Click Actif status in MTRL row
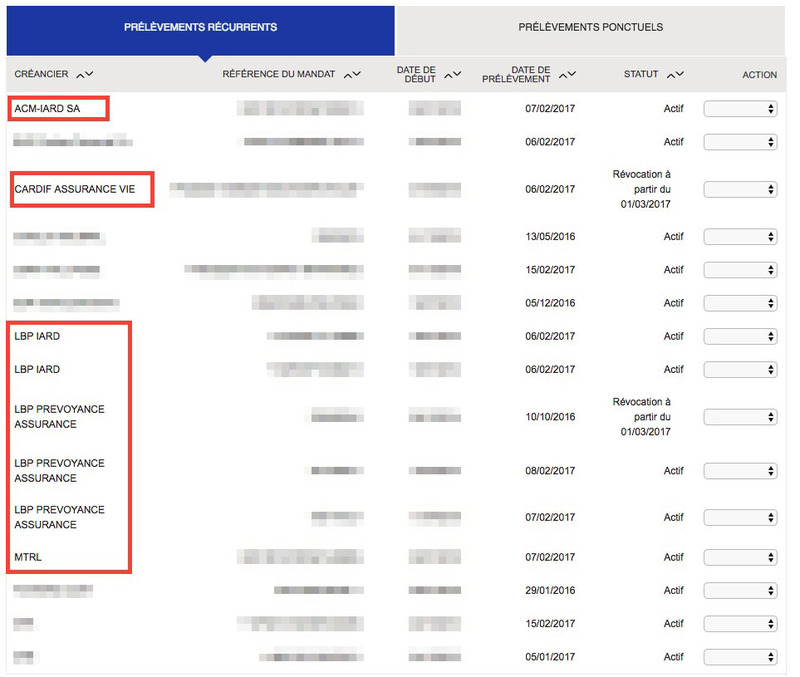This screenshot has height=677, width=800. click(673, 557)
